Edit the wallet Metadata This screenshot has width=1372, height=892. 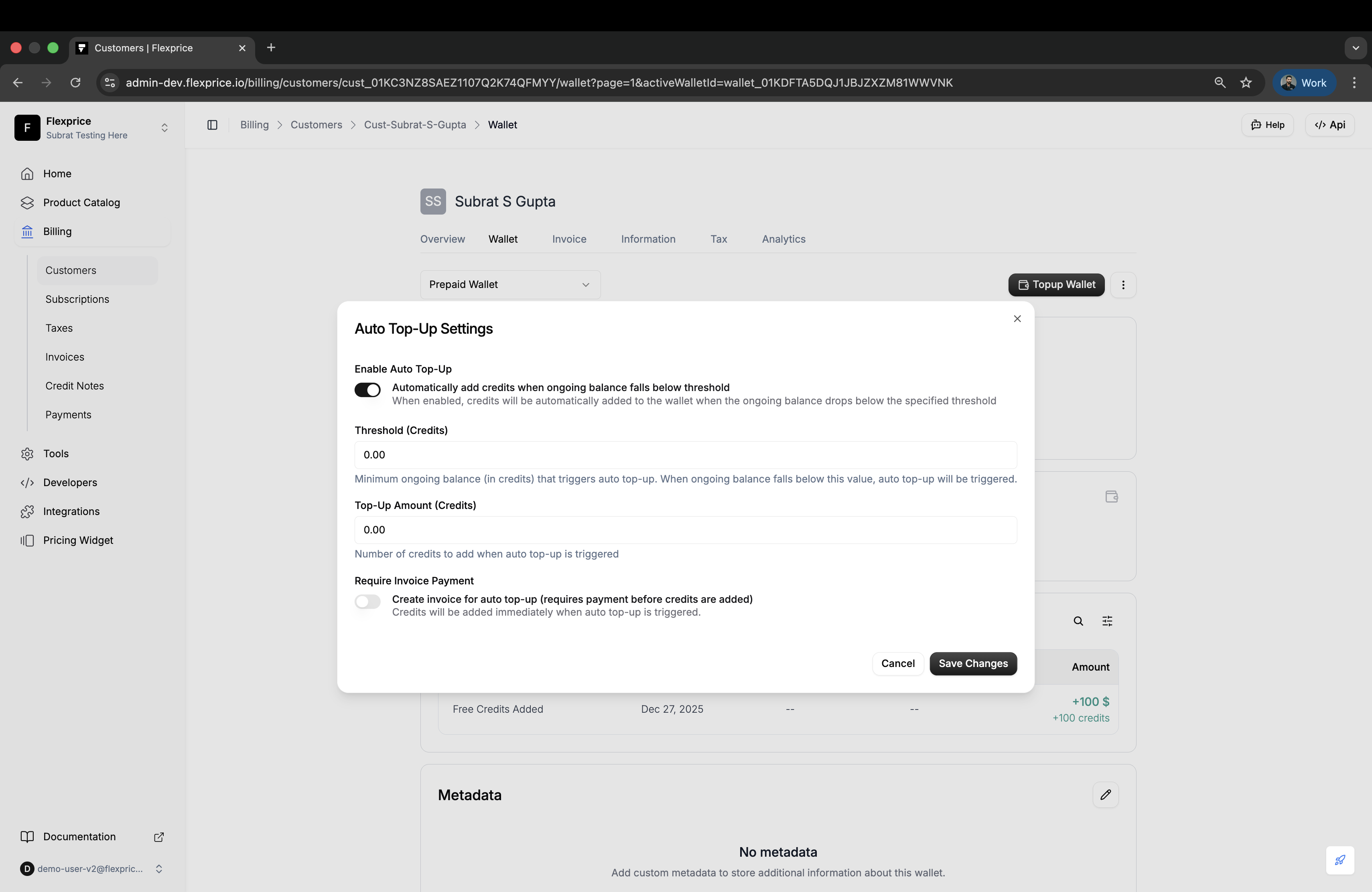point(1105,795)
